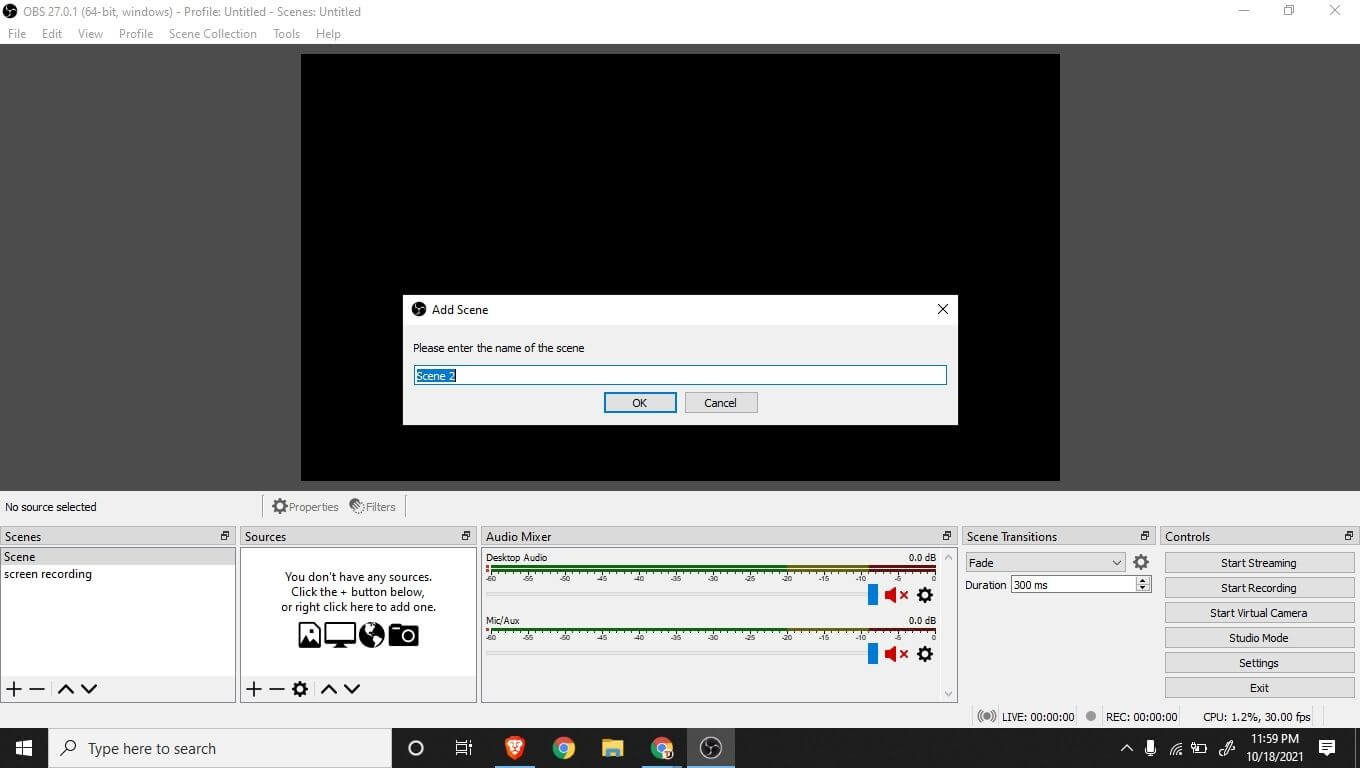Remove a source with the minus icon

pyautogui.click(x=277, y=688)
